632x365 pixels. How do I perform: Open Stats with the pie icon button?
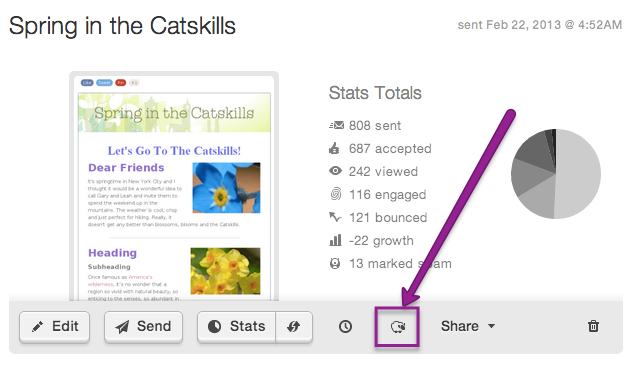tap(237, 327)
